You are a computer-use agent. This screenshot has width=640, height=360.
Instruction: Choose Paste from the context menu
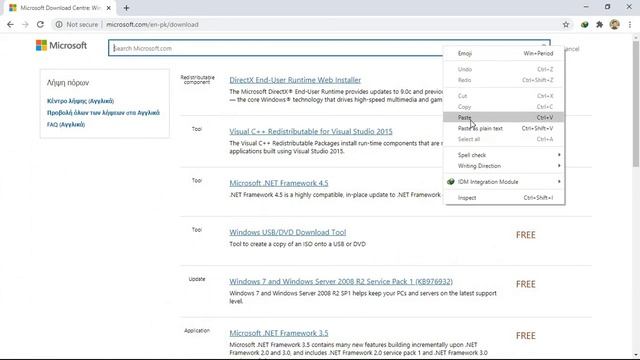tap(504, 118)
